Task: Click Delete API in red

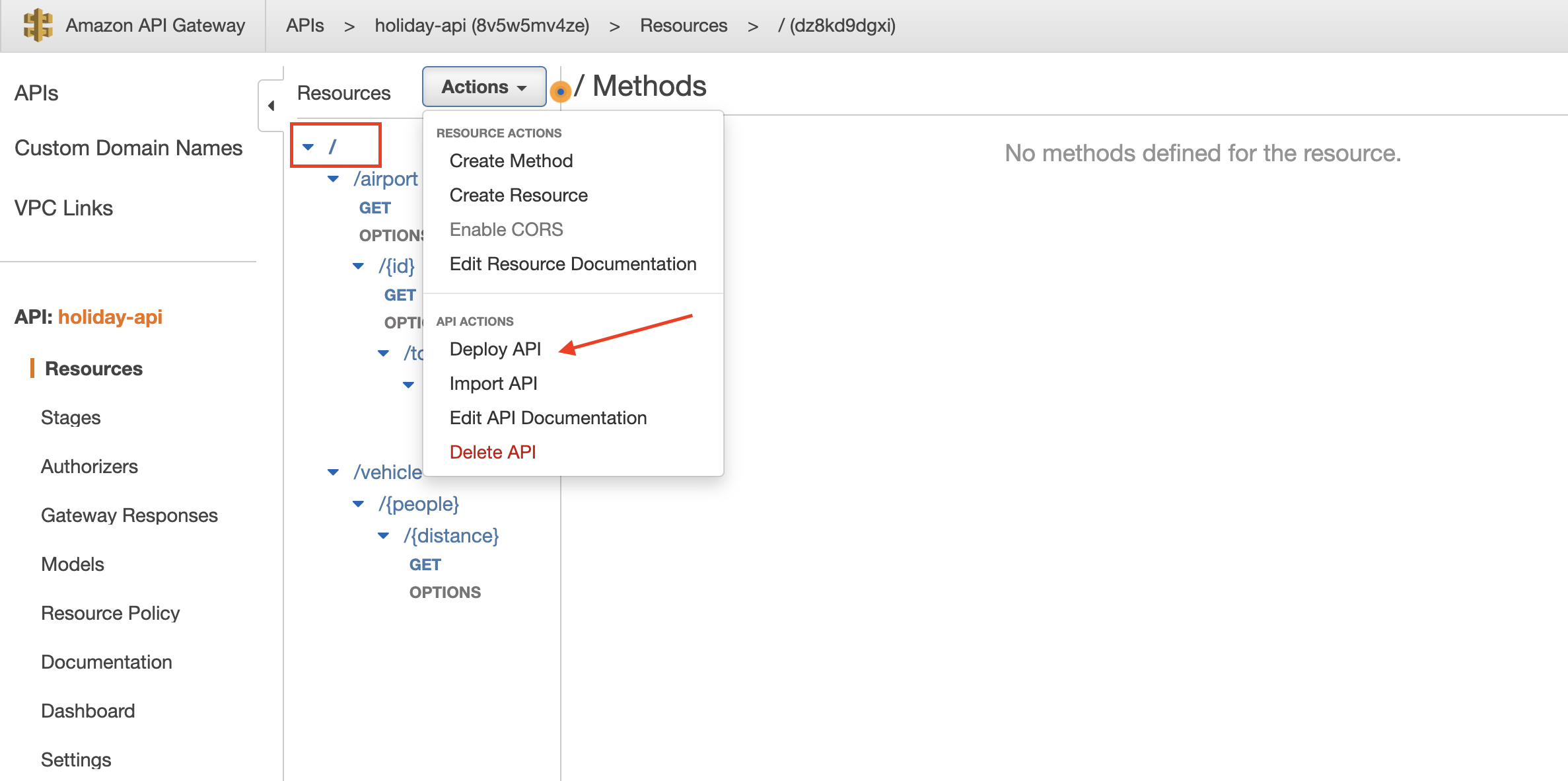Action: point(492,452)
